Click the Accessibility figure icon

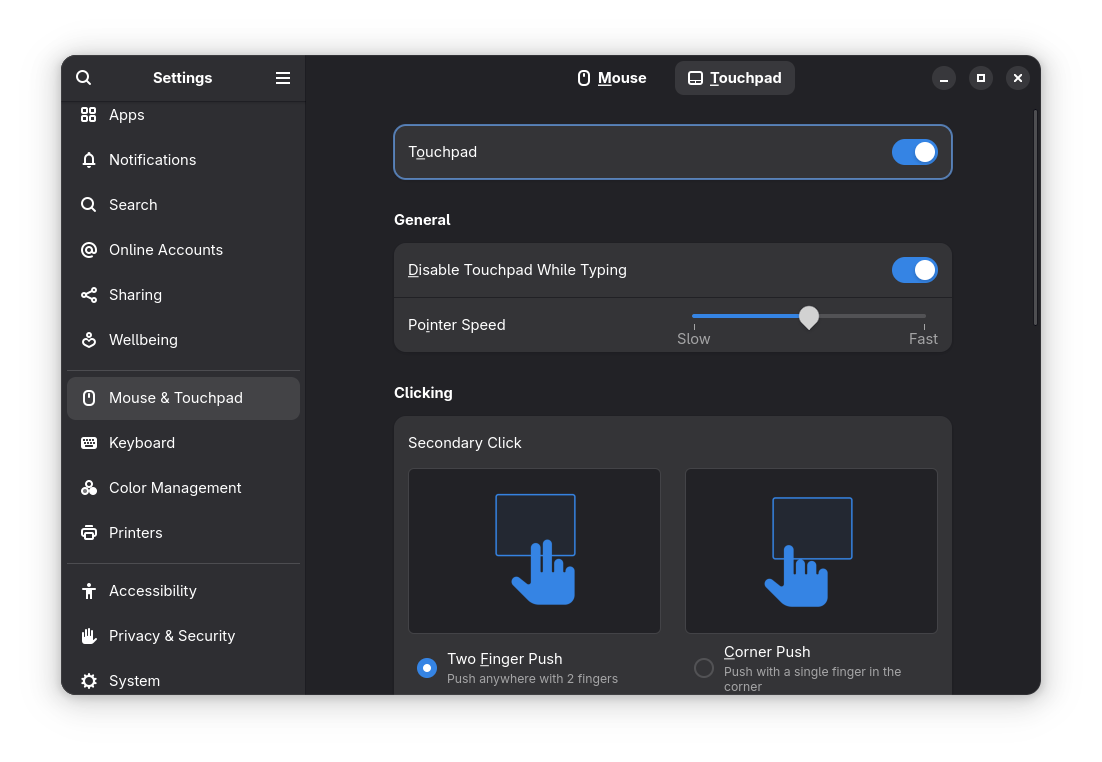(x=89, y=591)
